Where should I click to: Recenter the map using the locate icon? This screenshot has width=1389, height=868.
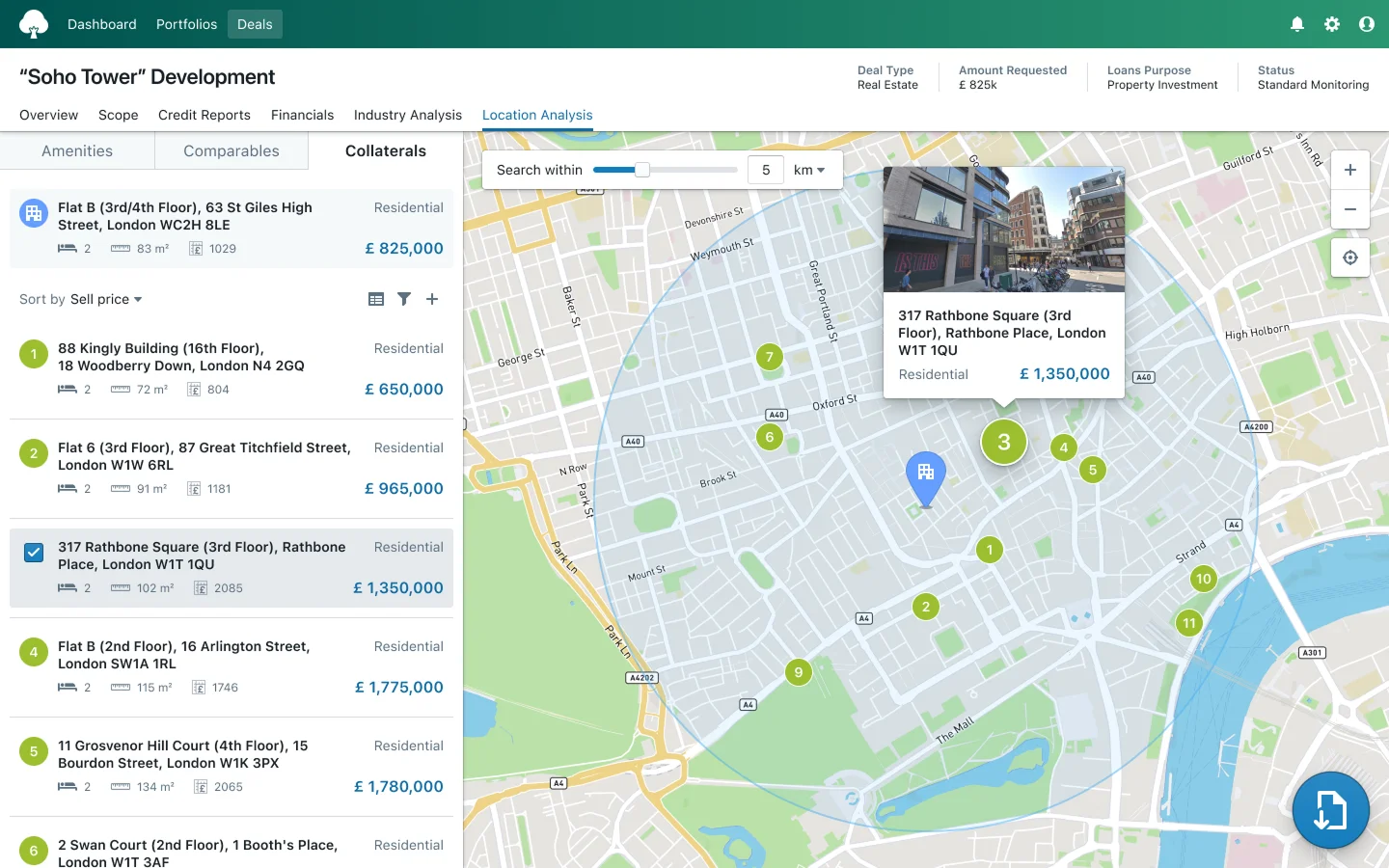pos(1350,258)
